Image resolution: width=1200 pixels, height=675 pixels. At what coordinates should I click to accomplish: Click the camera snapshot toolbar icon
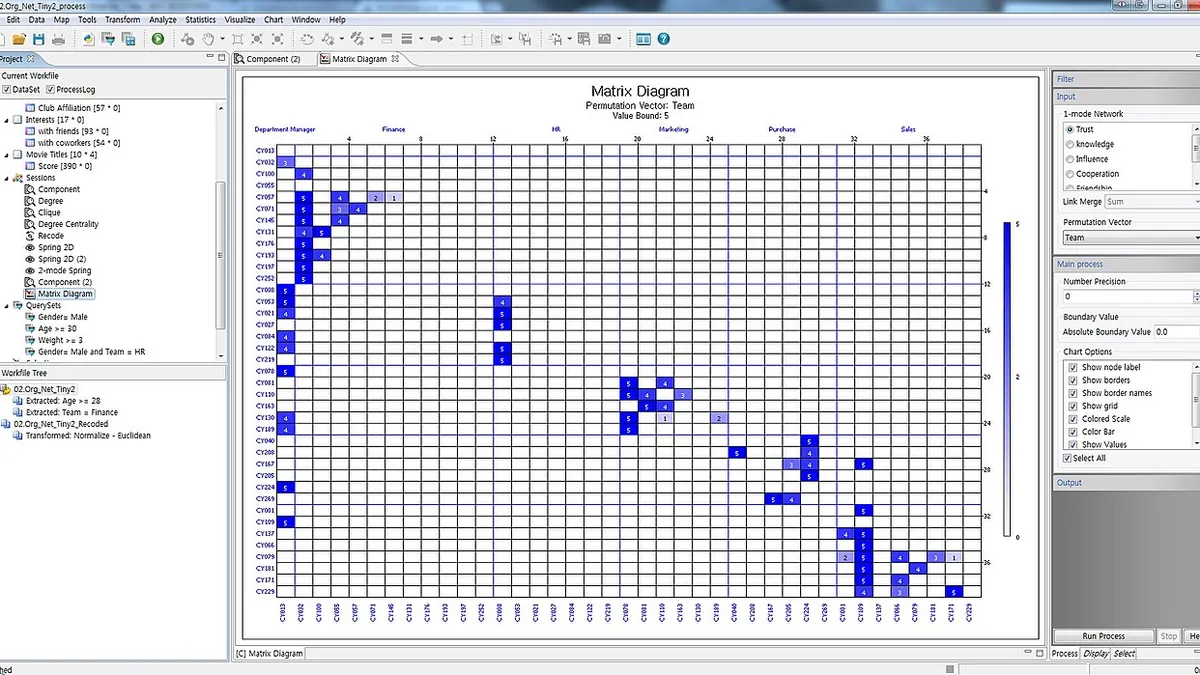[605, 39]
